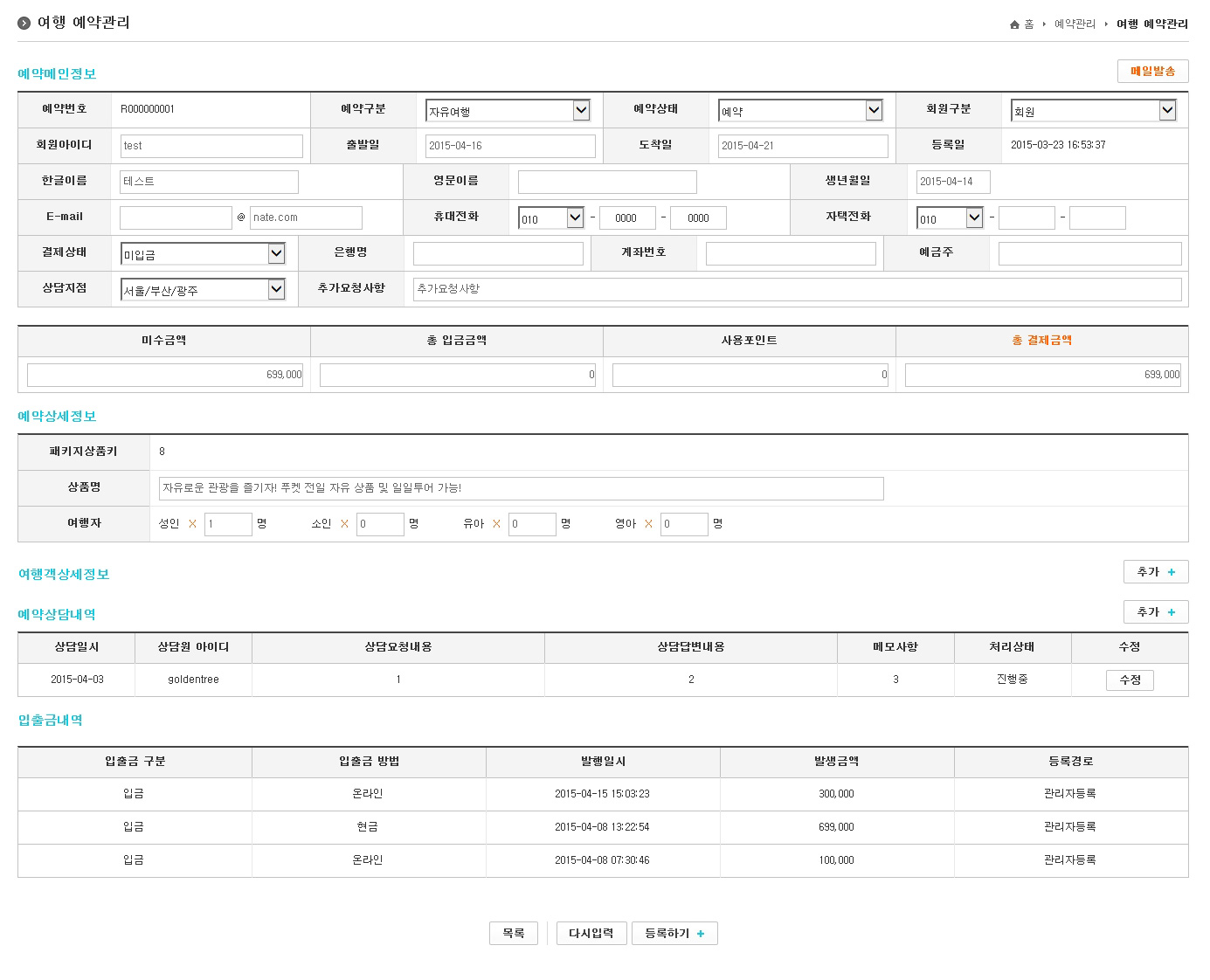Click the 성인 traveler count field
The image size is (1210, 980).
(x=228, y=524)
